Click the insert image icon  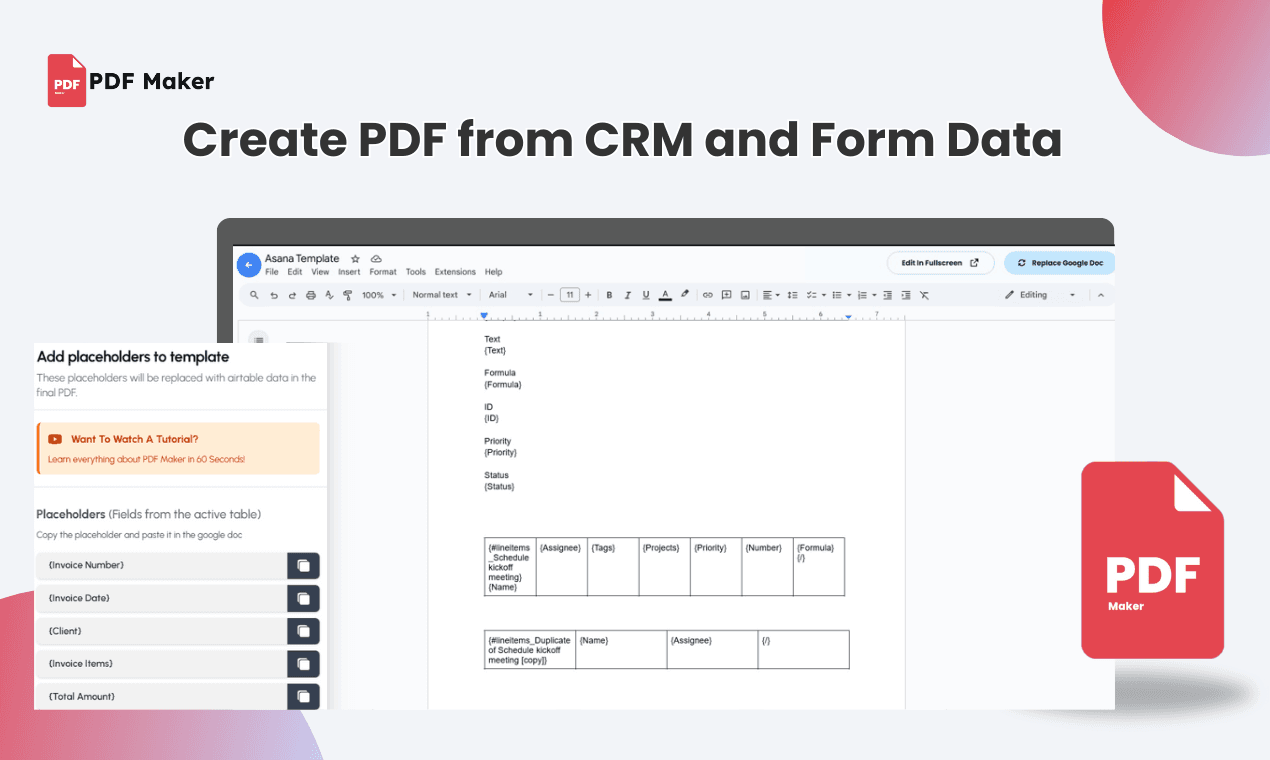pyautogui.click(x=745, y=295)
